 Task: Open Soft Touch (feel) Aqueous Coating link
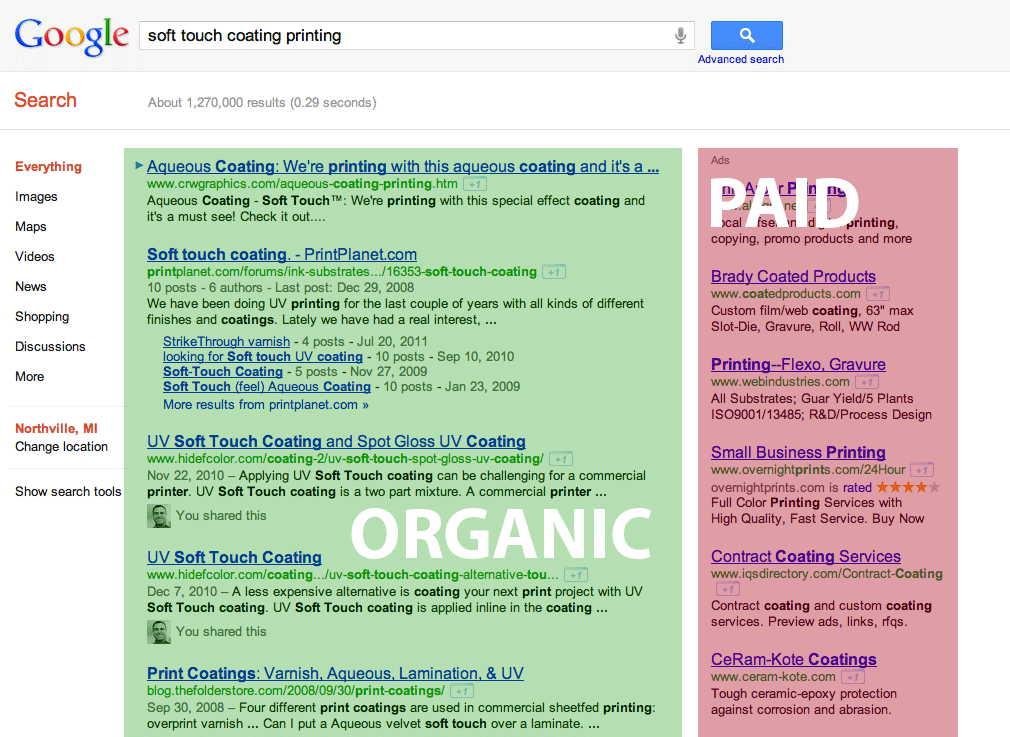click(x=267, y=387)
